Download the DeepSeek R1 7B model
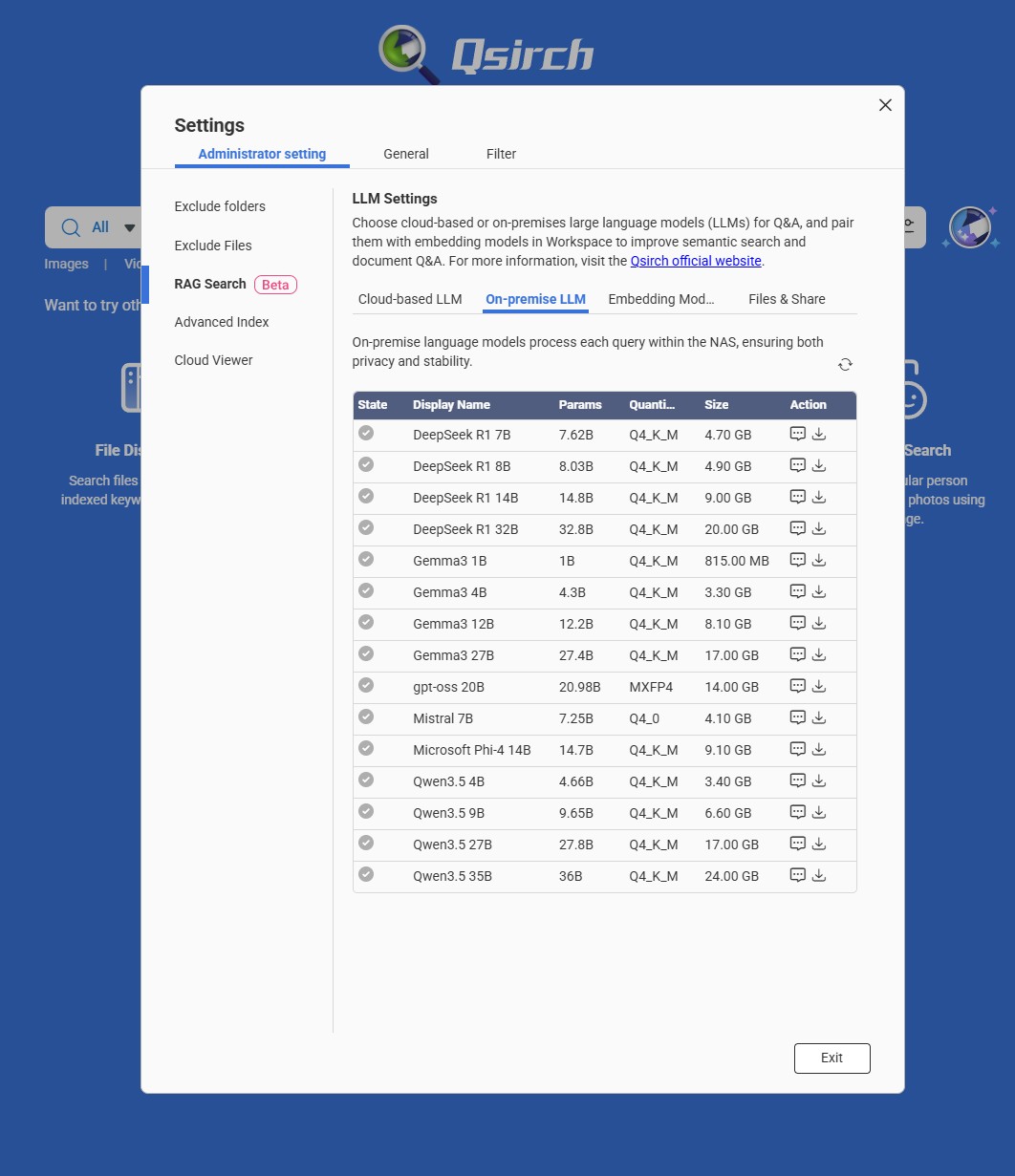This screenshot has width=1015, height=1176. (819, 435)
